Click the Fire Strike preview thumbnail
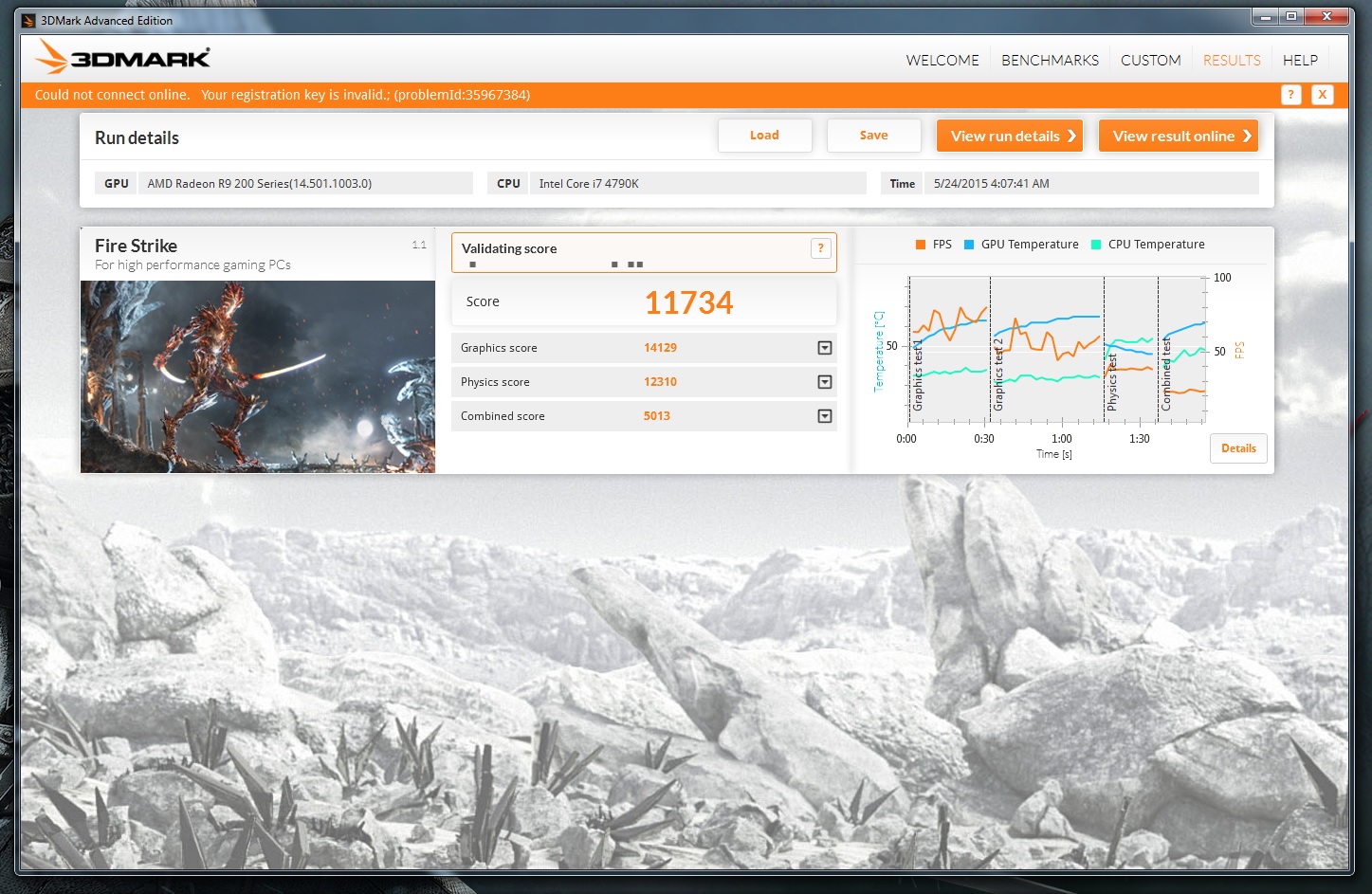Image resolution: width=1372 pixels, height=894 pixels. click(257, 376)
